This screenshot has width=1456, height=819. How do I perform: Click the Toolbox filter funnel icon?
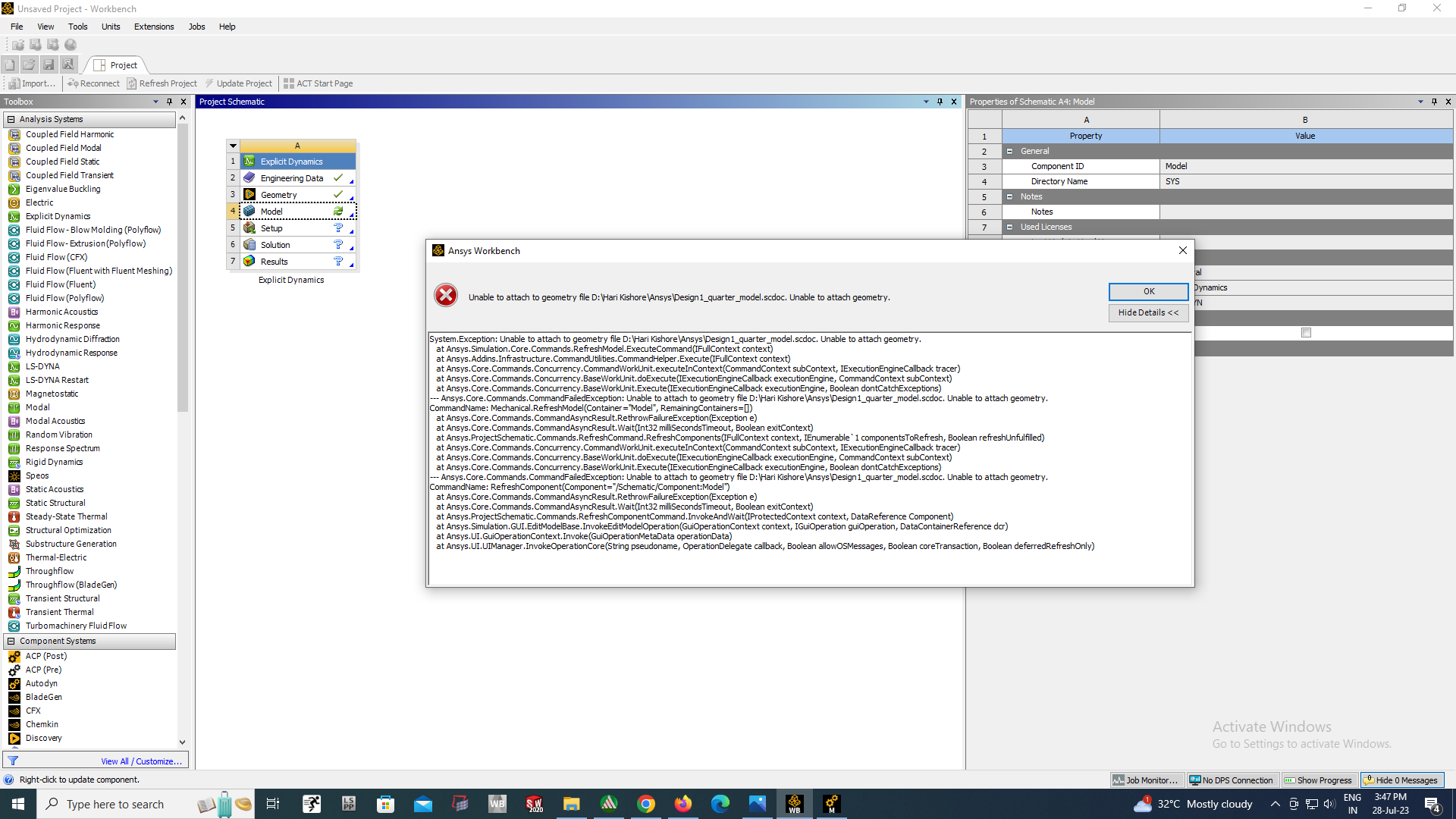pos(13,761)
